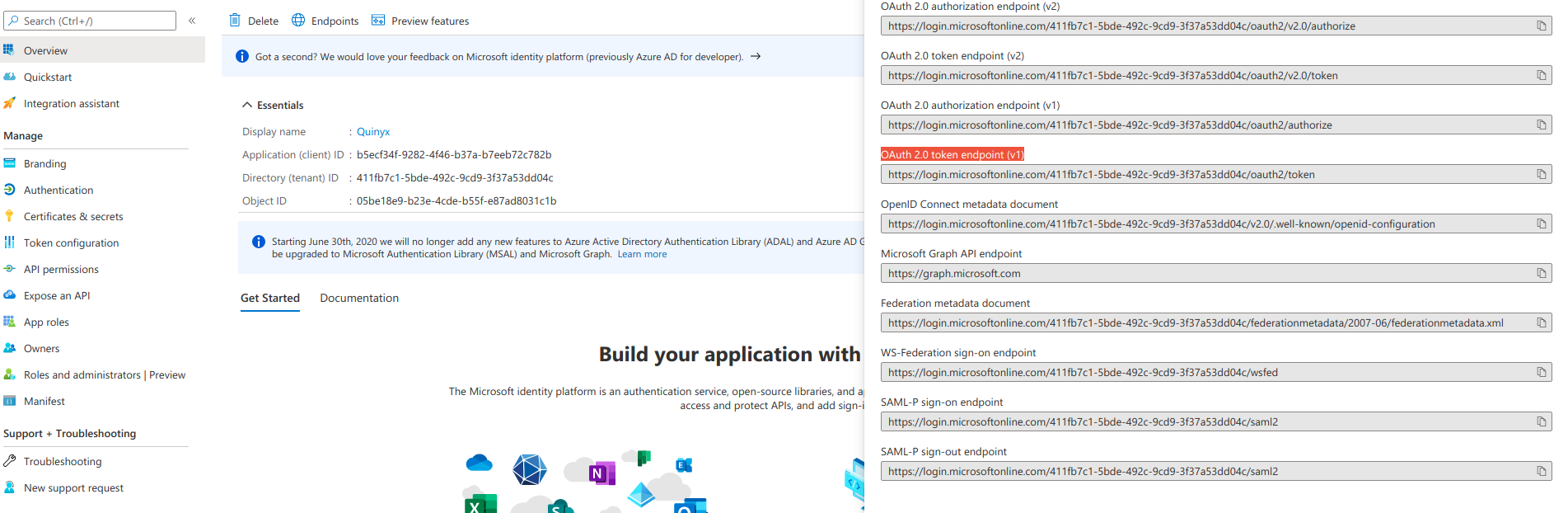Open New support request
1568x513 pixels.
(73, 488)
